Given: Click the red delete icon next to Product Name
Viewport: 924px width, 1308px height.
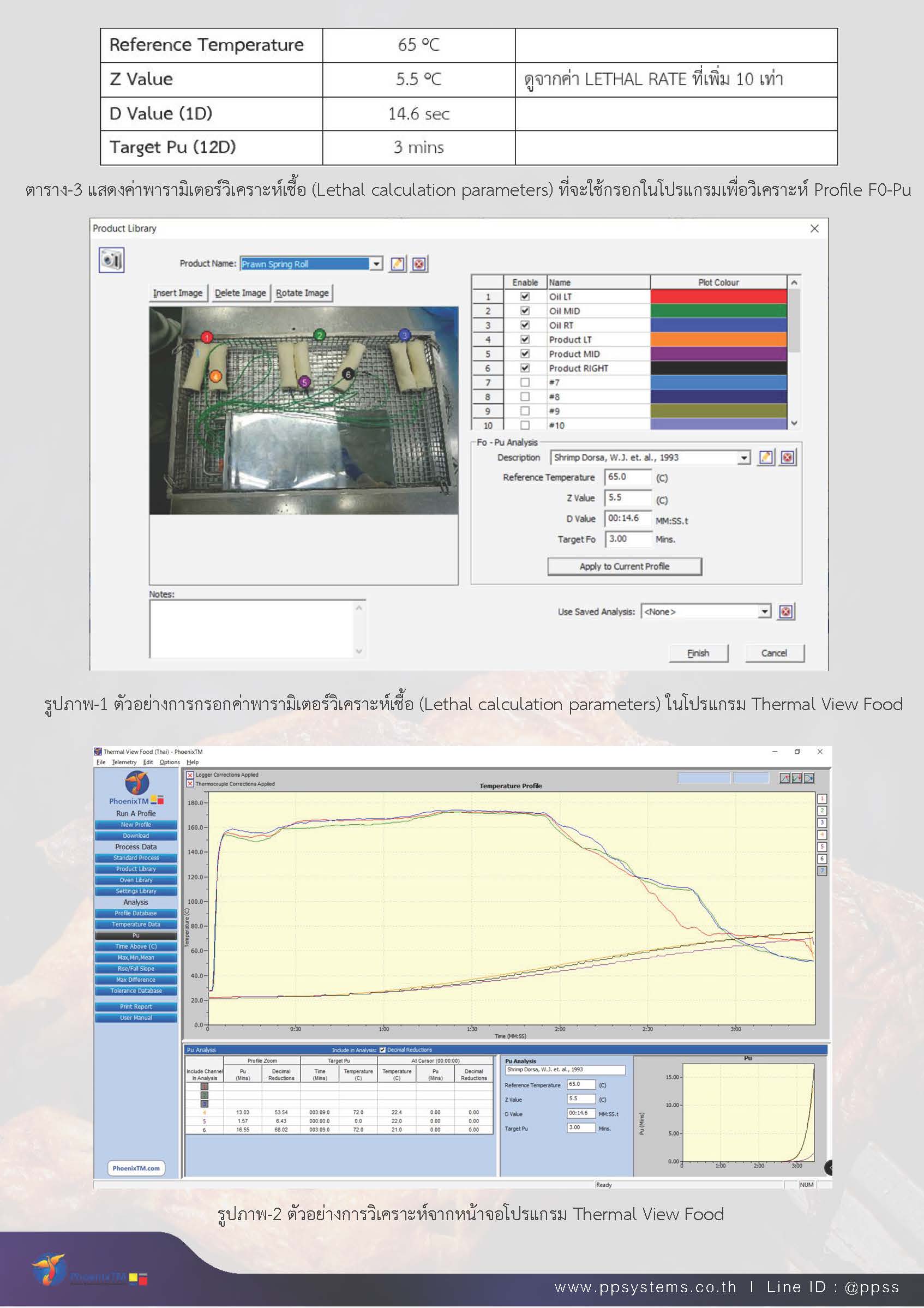Looking at the screenshot, I should pos(420,264).
